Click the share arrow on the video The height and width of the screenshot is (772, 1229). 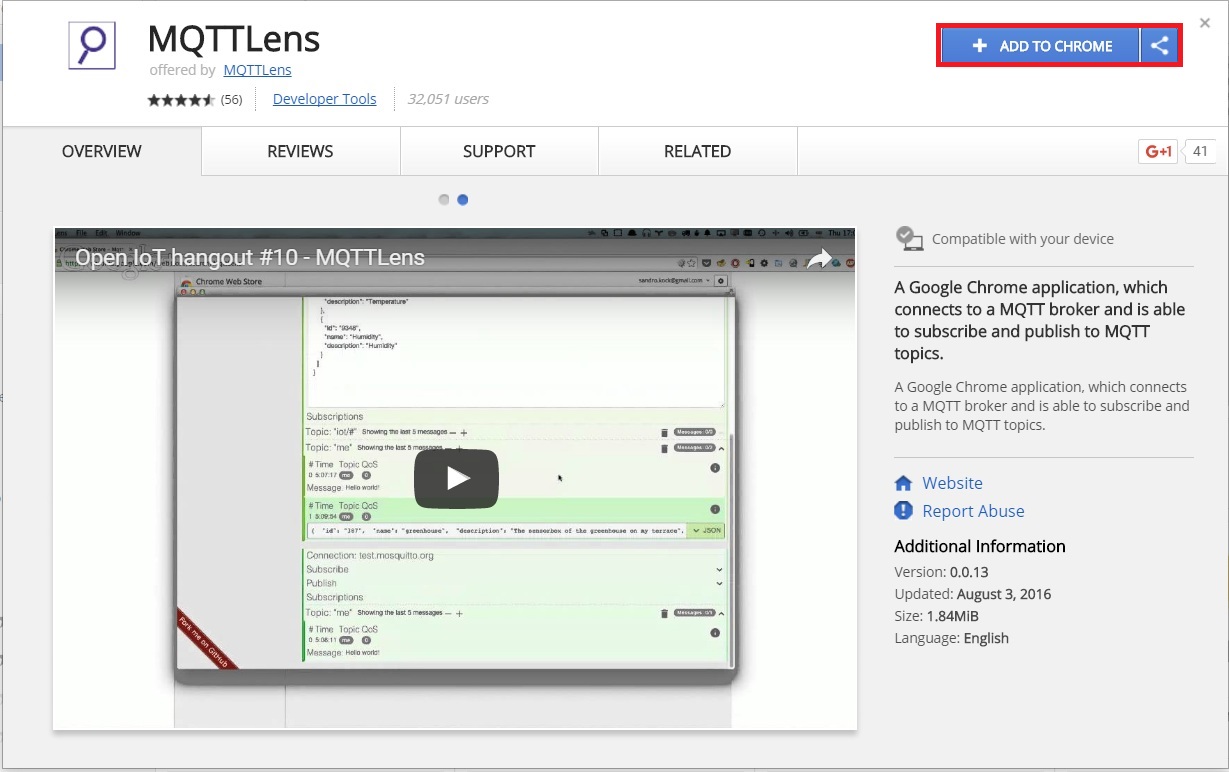[820, 259]
